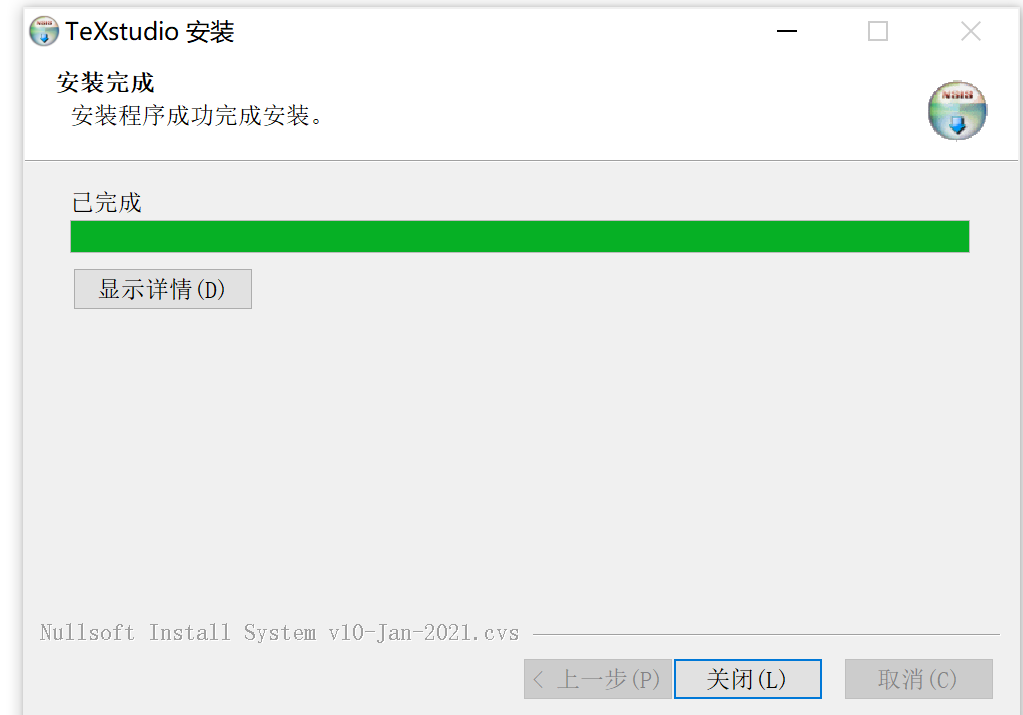This screenshot has width=1023, height=715.
Task: Minimize the TeXstudio installer window
Action: pos(786,31)
